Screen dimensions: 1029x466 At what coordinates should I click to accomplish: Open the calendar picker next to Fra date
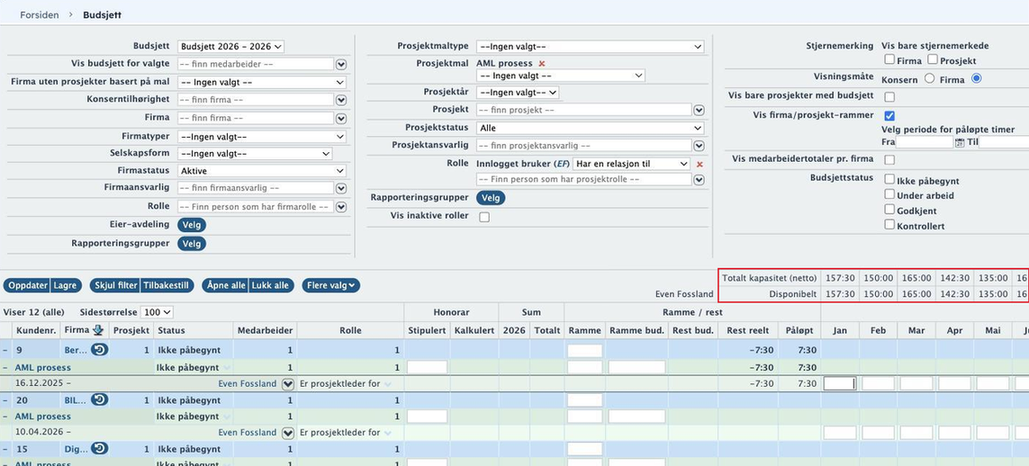point(959,142)
